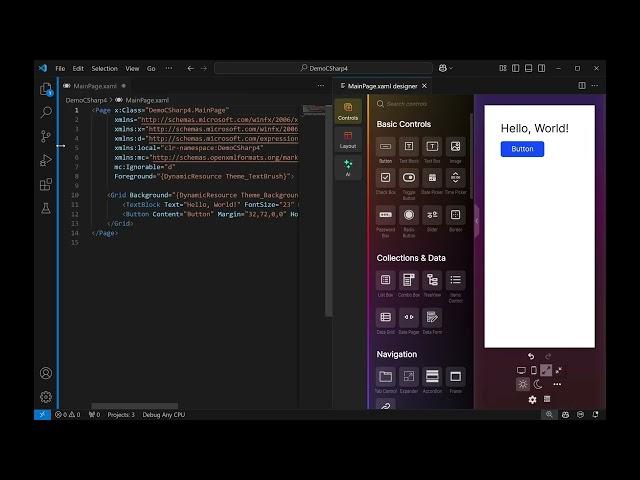The height and width of the screenshot is (480, 640).
Task: Select the Check Box control icon
Action: click(385, 178)
